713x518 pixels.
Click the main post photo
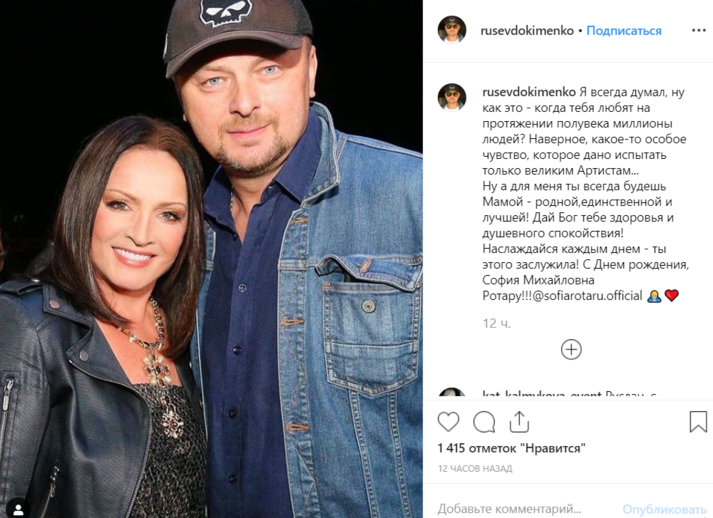(211, 259)
